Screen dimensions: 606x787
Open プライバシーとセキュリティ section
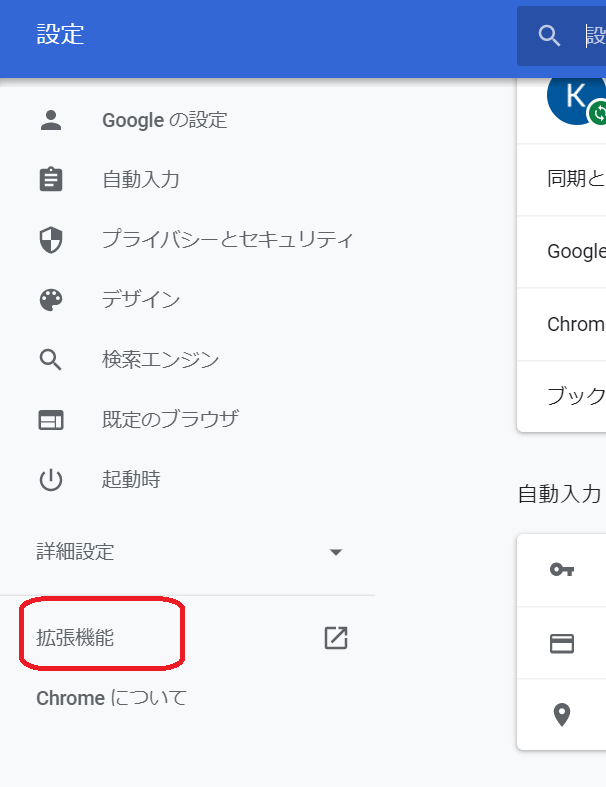coord(228,239)
